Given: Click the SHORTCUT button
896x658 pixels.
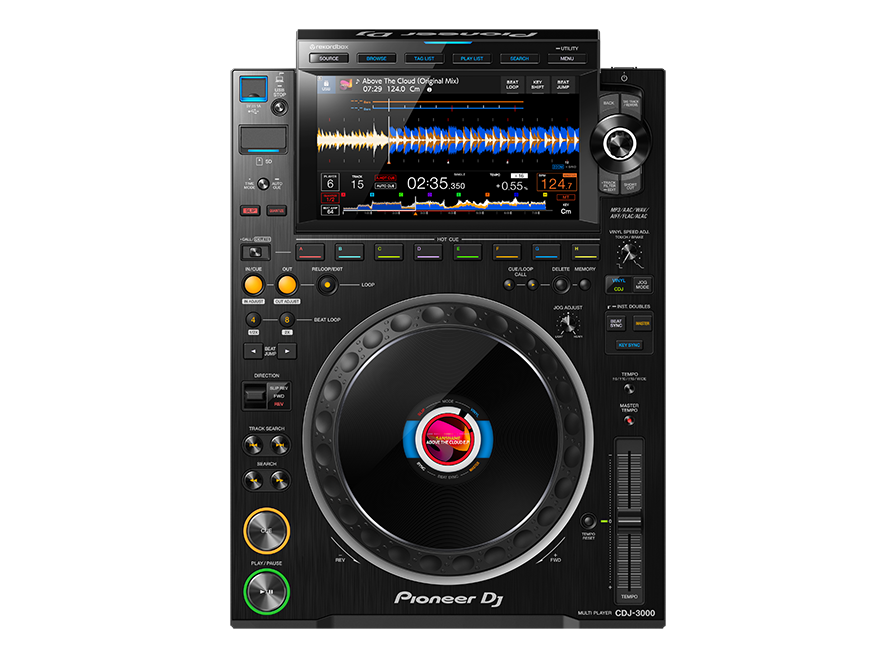Looking at the screenshot, I should point(630,184).
